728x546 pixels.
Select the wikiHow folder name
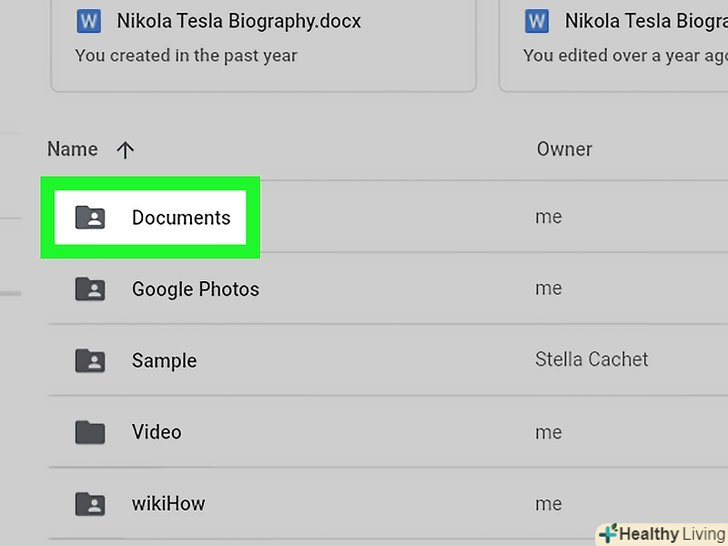tap(169, 504)
